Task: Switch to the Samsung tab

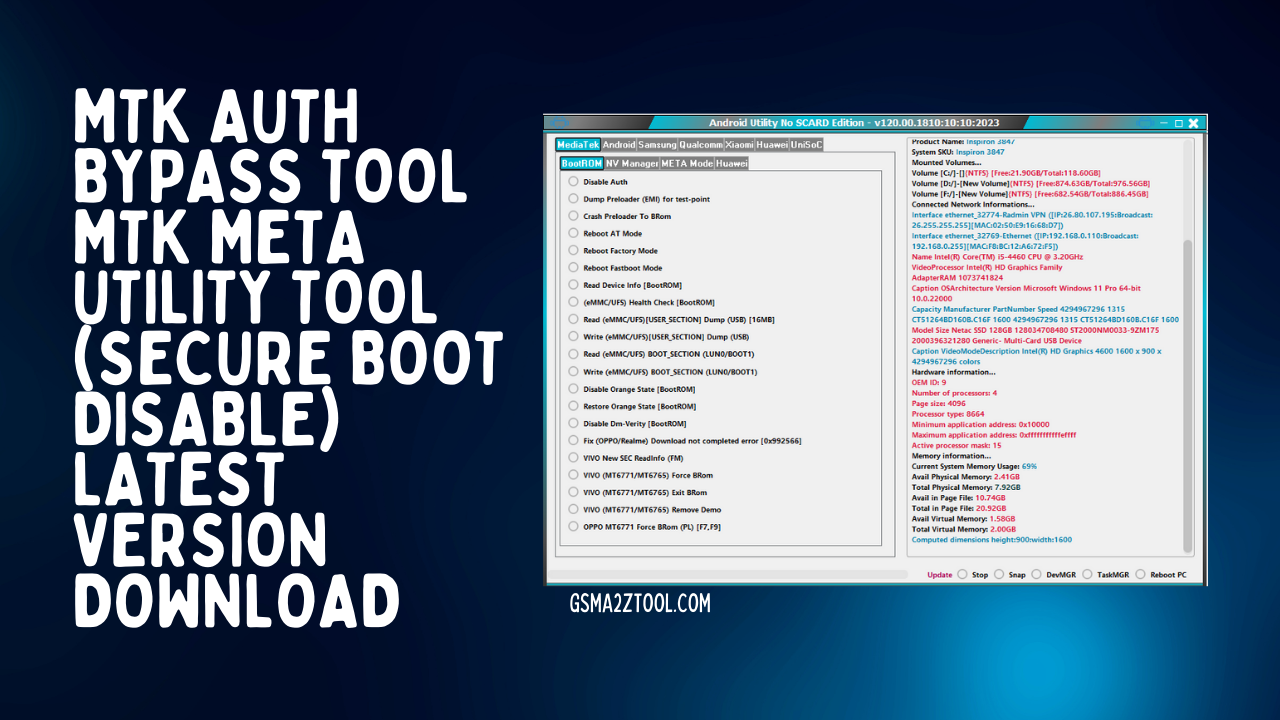Action: [x=655, y=144]
